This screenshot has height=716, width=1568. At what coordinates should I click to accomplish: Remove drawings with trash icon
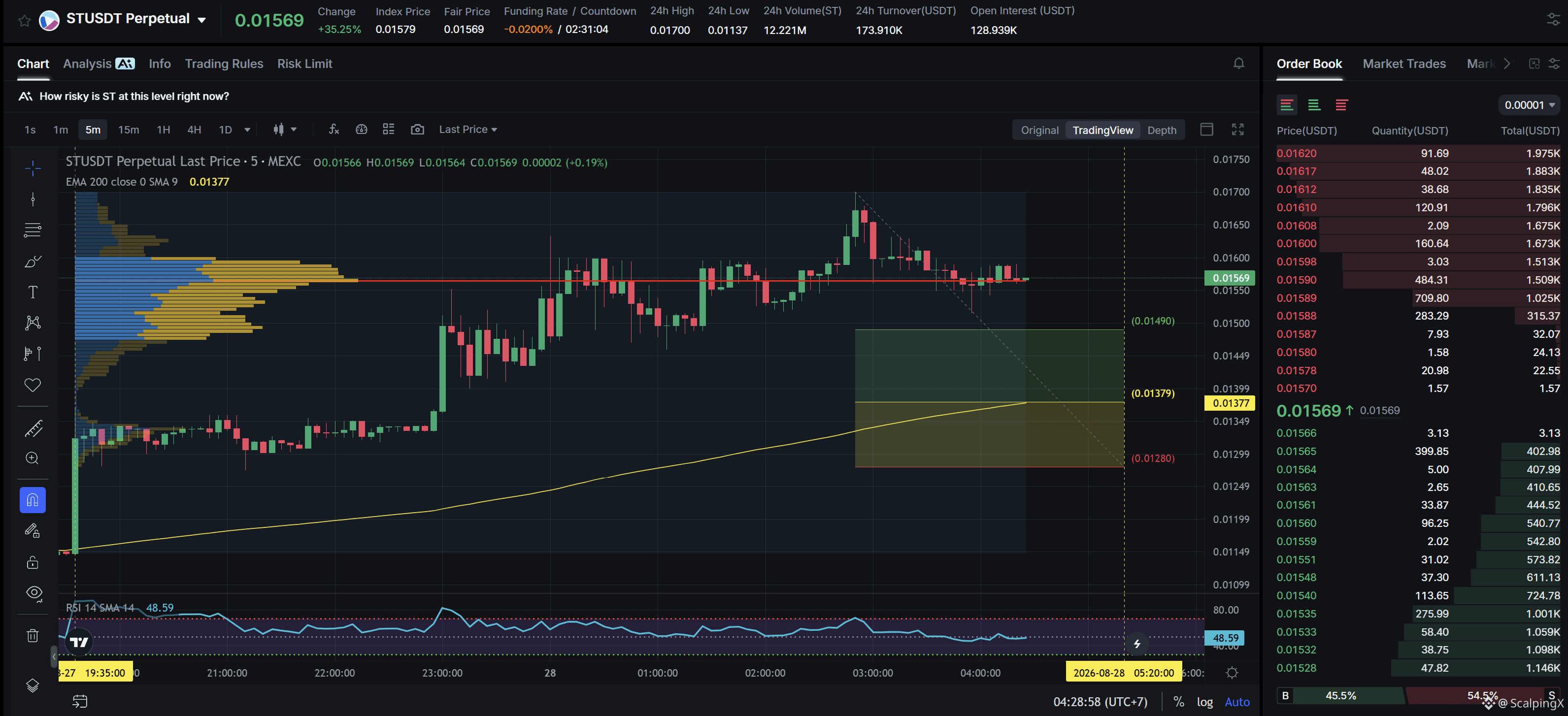tap(33, 636)
